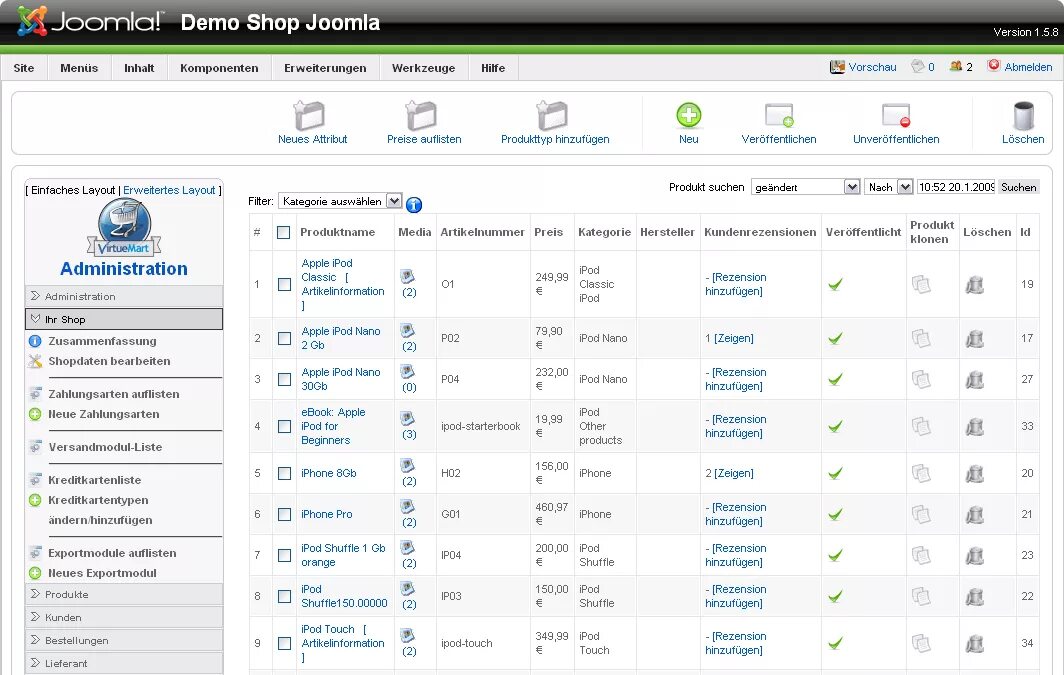Open the Apple iPod Nano 2 Gb product link

click(x=341, y=338)
